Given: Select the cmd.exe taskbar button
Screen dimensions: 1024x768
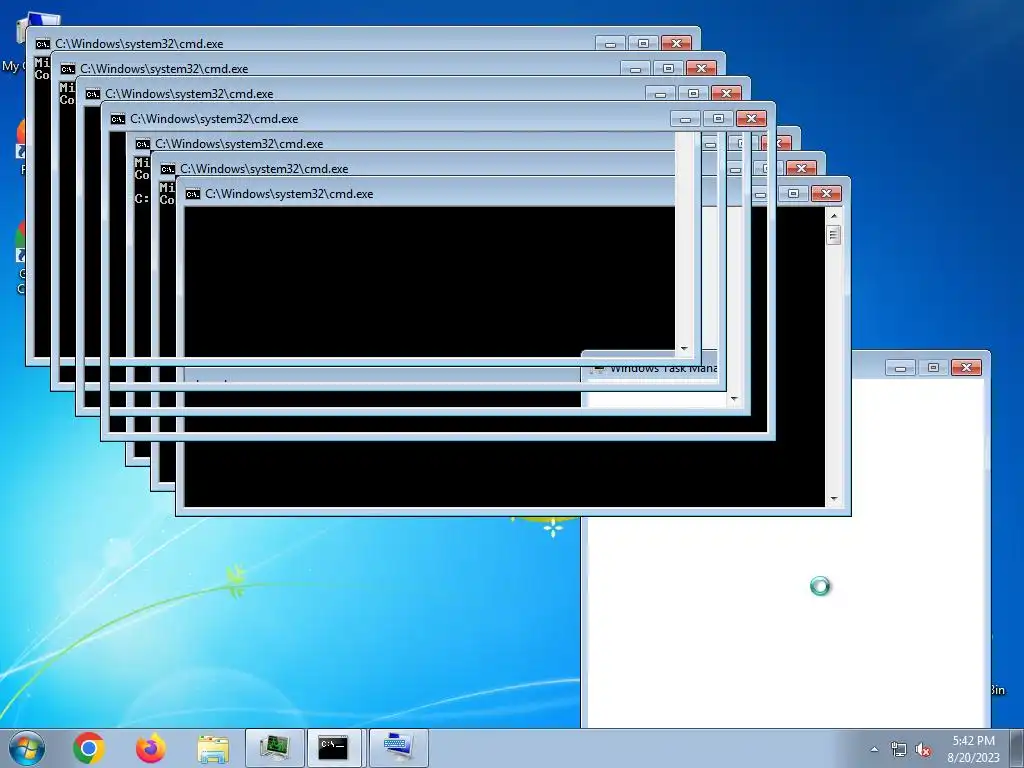Looking at the screenshot, I should coord(334,748).
